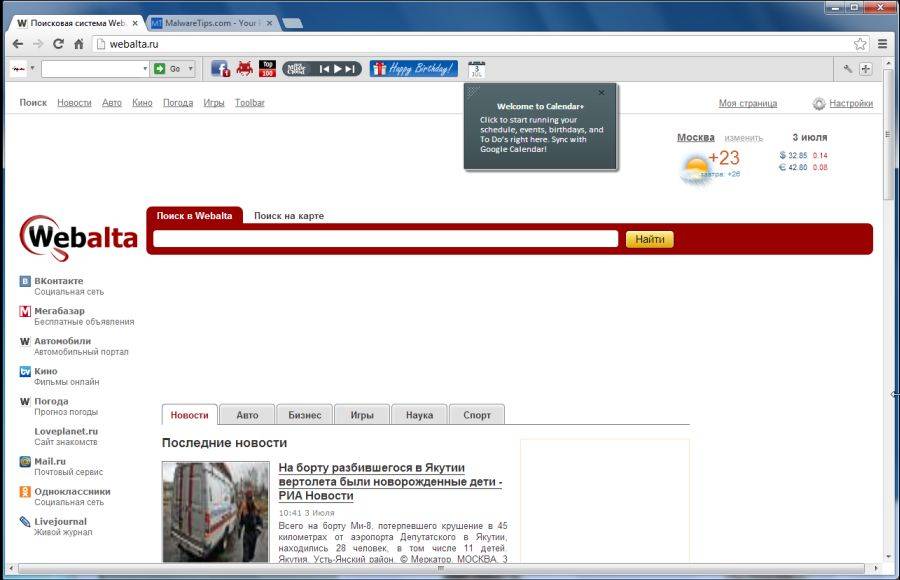The width and height of the screenshot is (900, 580).
Task: Skip to next track in toolbar player
Action: [x=350, y=69]
